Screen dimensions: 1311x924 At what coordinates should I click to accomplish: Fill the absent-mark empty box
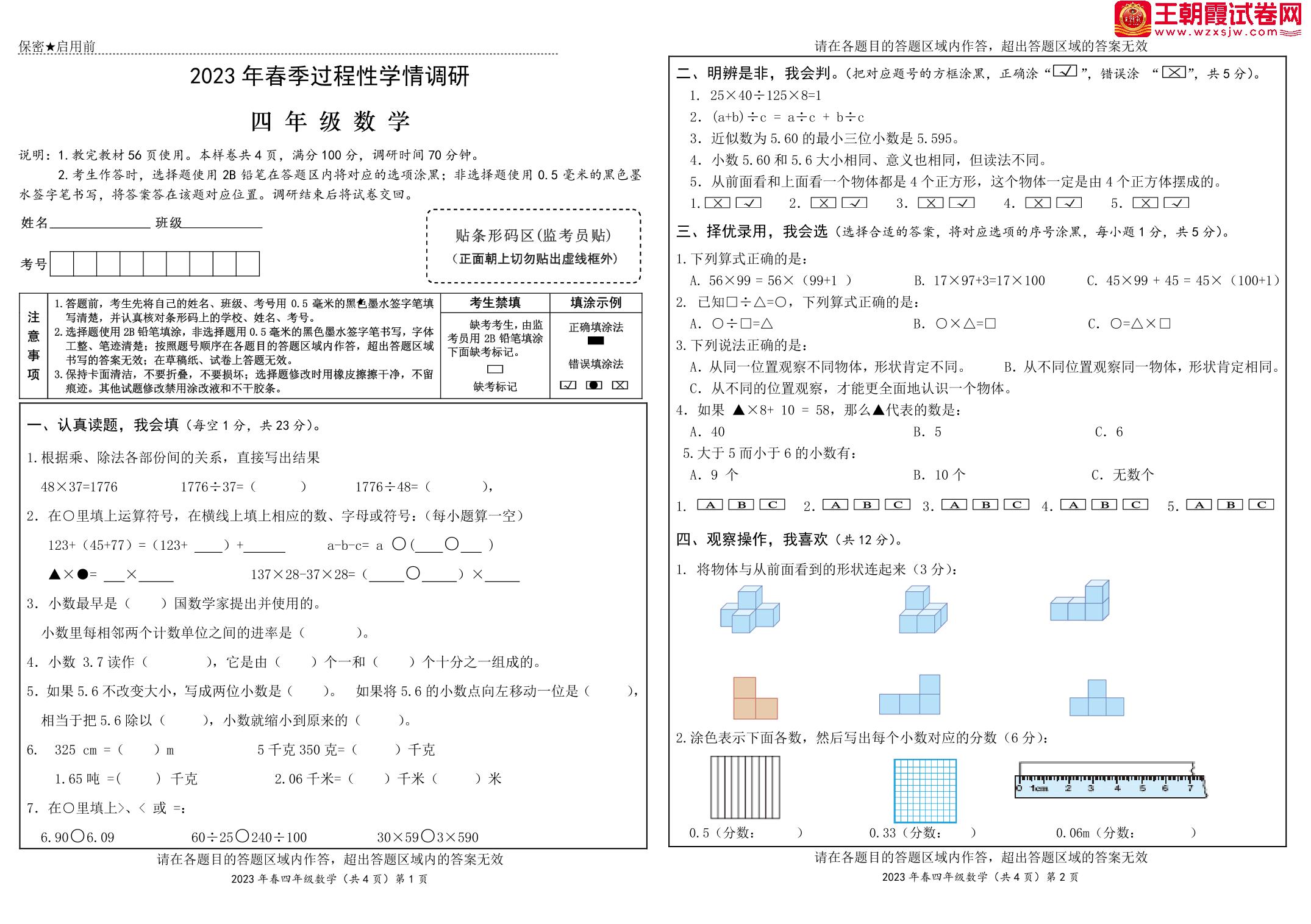[x=495, y=369]
